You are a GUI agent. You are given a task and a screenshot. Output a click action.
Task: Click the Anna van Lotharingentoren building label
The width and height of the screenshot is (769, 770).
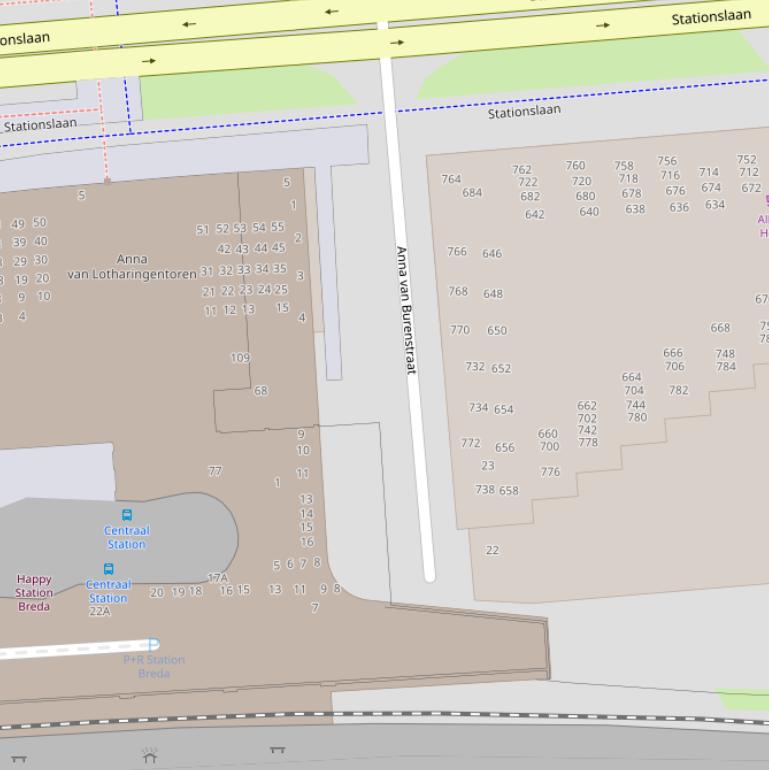132,266
